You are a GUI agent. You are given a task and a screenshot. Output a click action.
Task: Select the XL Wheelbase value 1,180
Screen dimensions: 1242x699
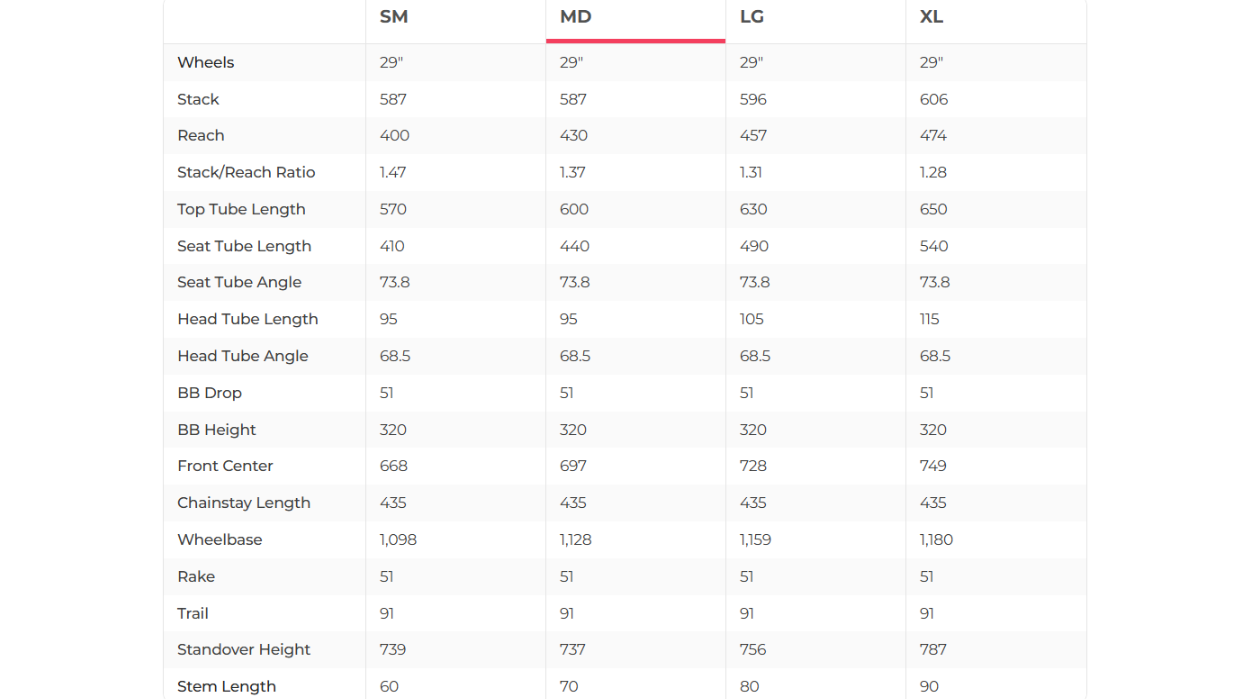point(936,540)
